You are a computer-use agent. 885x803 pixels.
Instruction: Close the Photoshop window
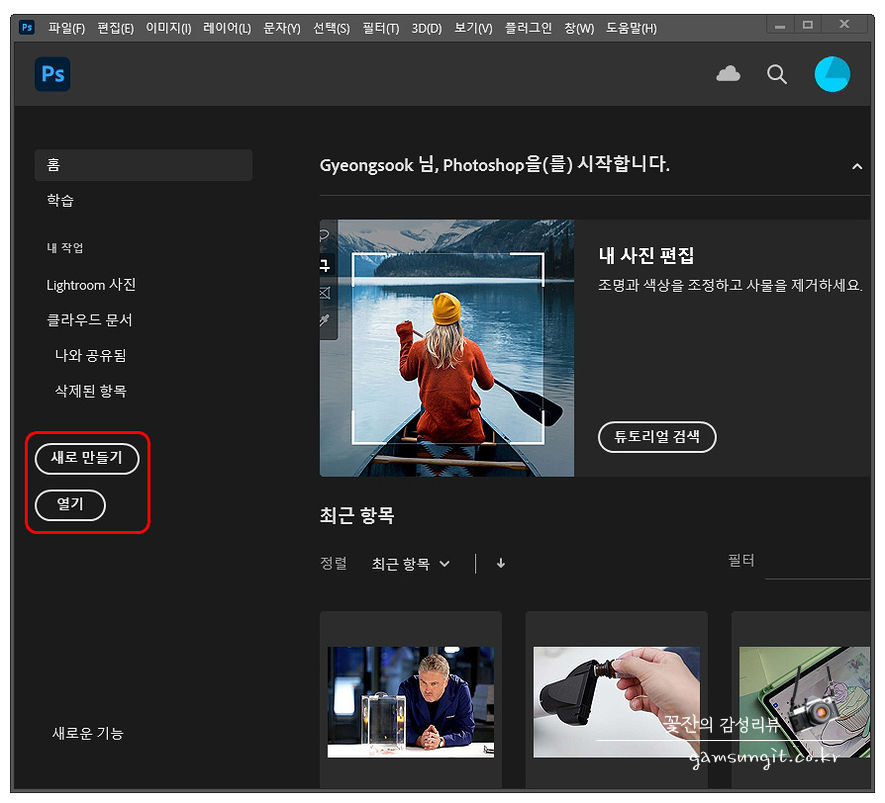click(844, 25)
